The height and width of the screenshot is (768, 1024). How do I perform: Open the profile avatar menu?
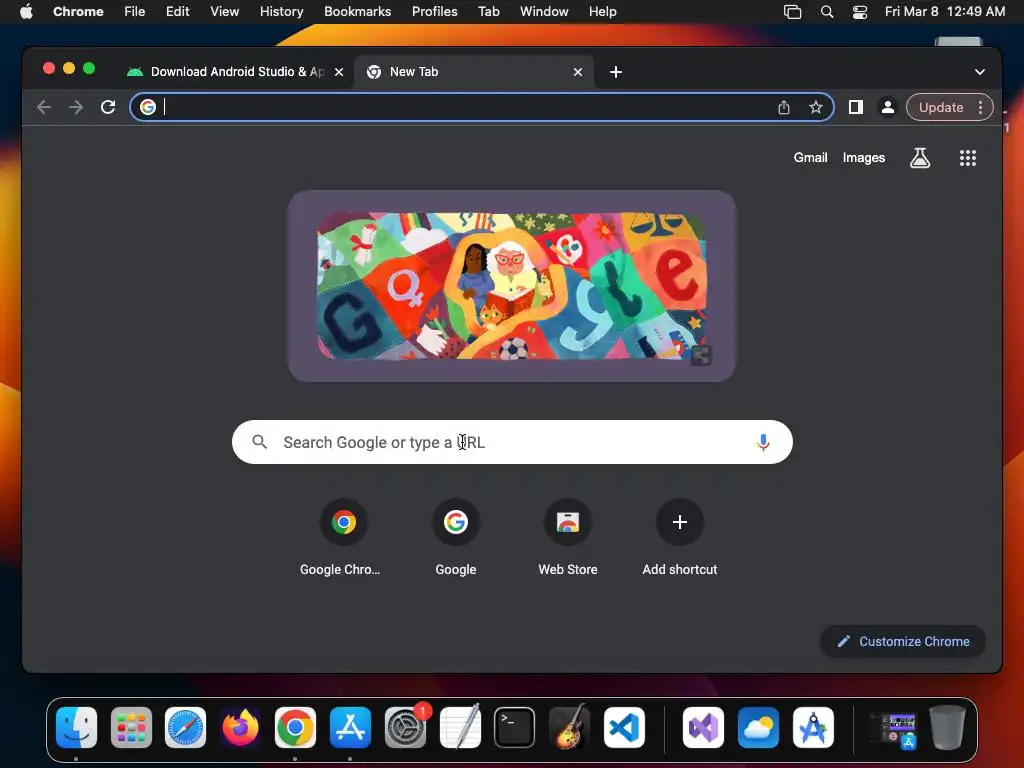coord(888,107)
